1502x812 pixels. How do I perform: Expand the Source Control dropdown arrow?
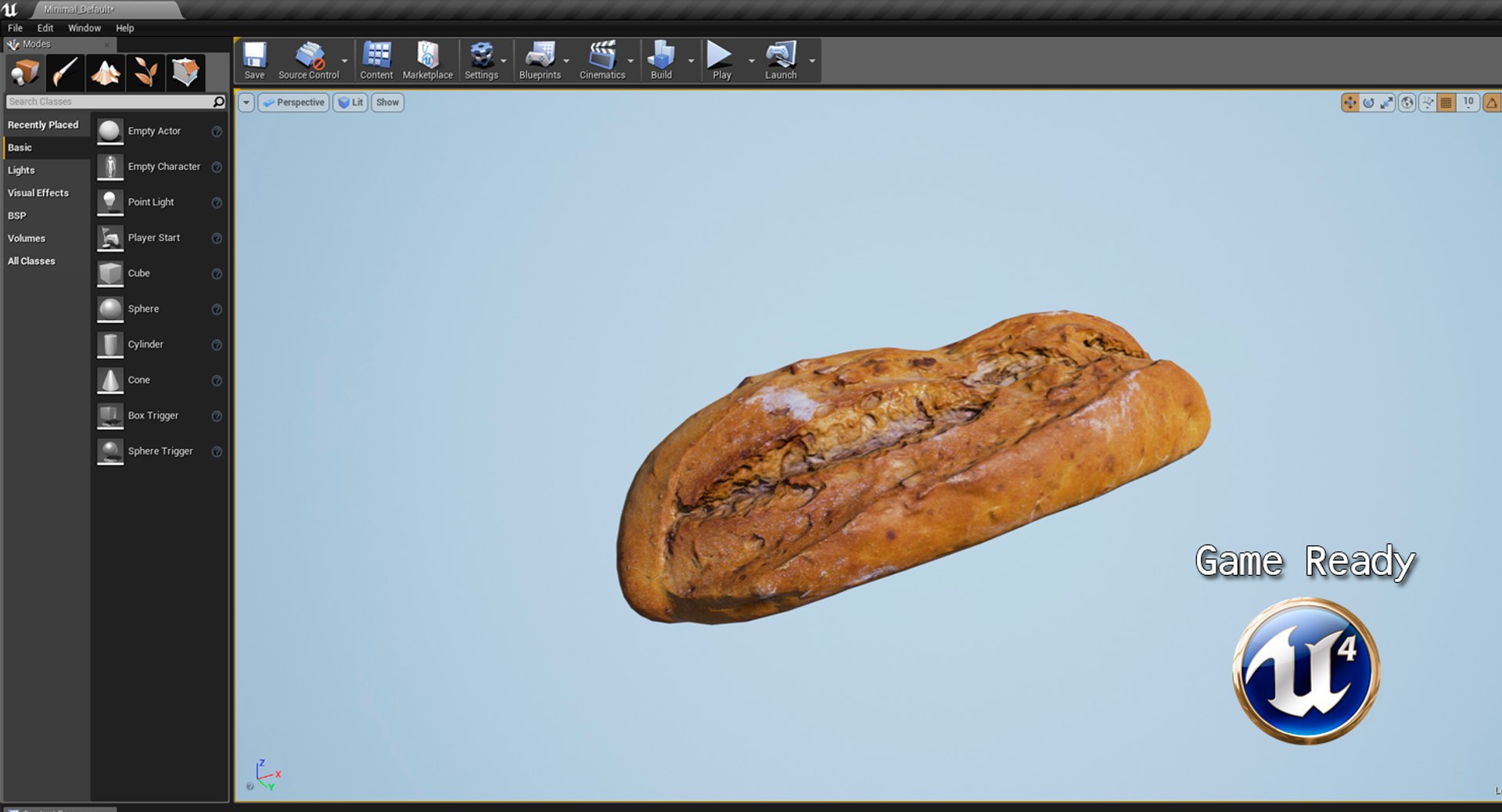(x=344, y=61)
